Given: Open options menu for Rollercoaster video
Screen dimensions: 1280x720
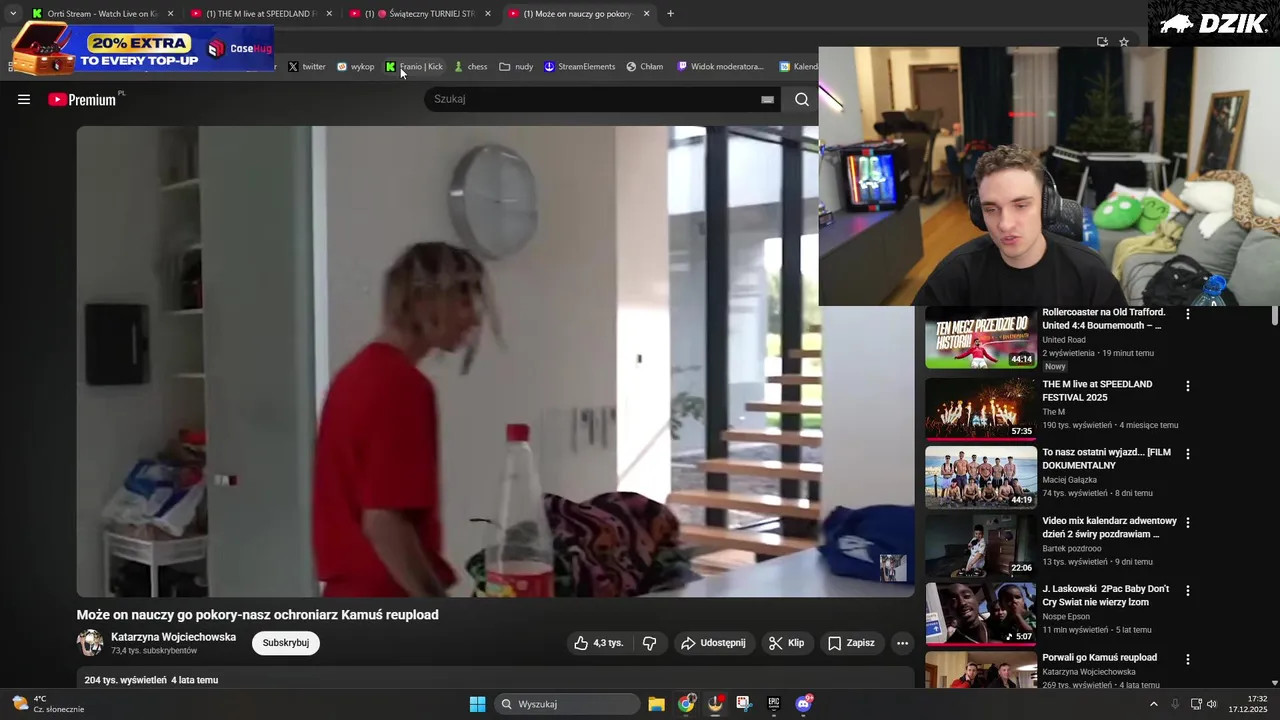Looking at the screenshot, I should 1188,314.
